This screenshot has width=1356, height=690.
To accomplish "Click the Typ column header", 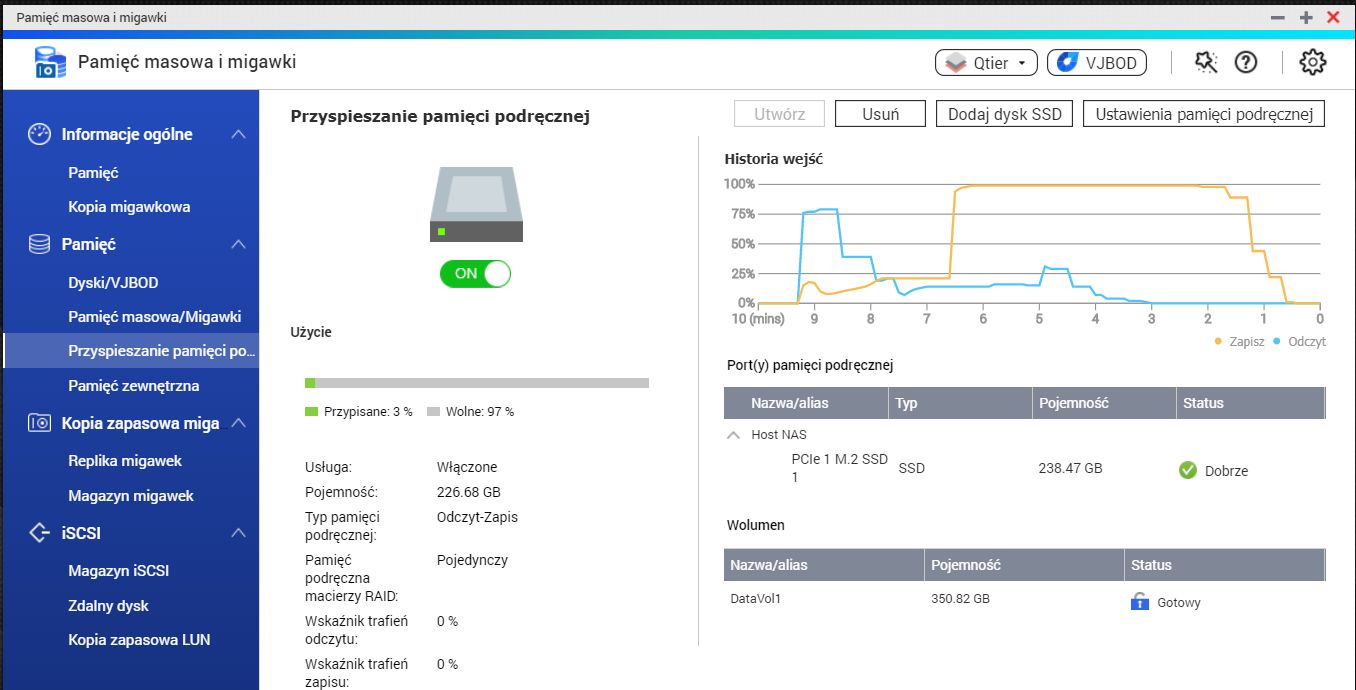I will coord(960,403).
